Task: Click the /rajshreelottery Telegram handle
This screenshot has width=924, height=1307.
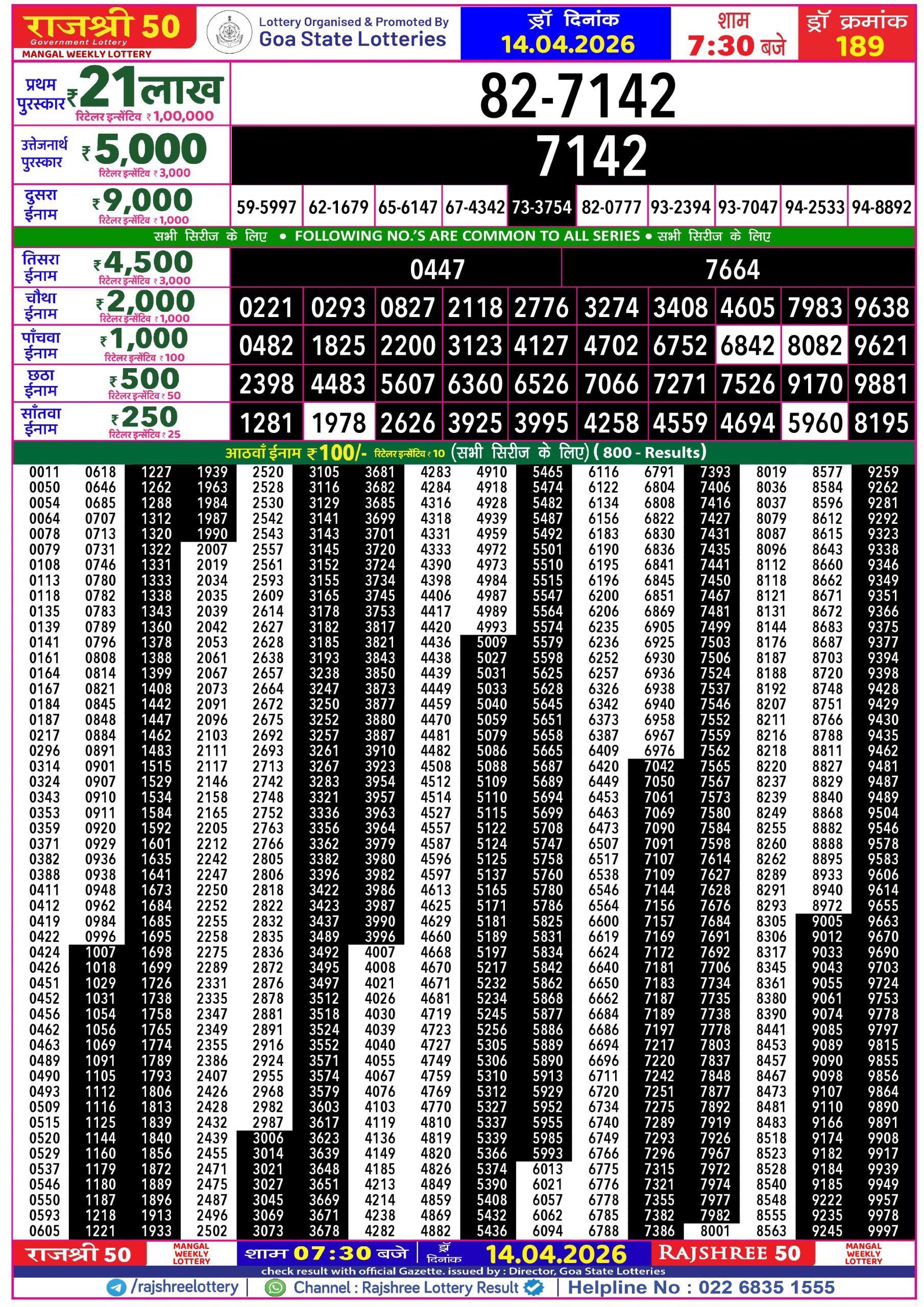Action: pos(184,1287)
